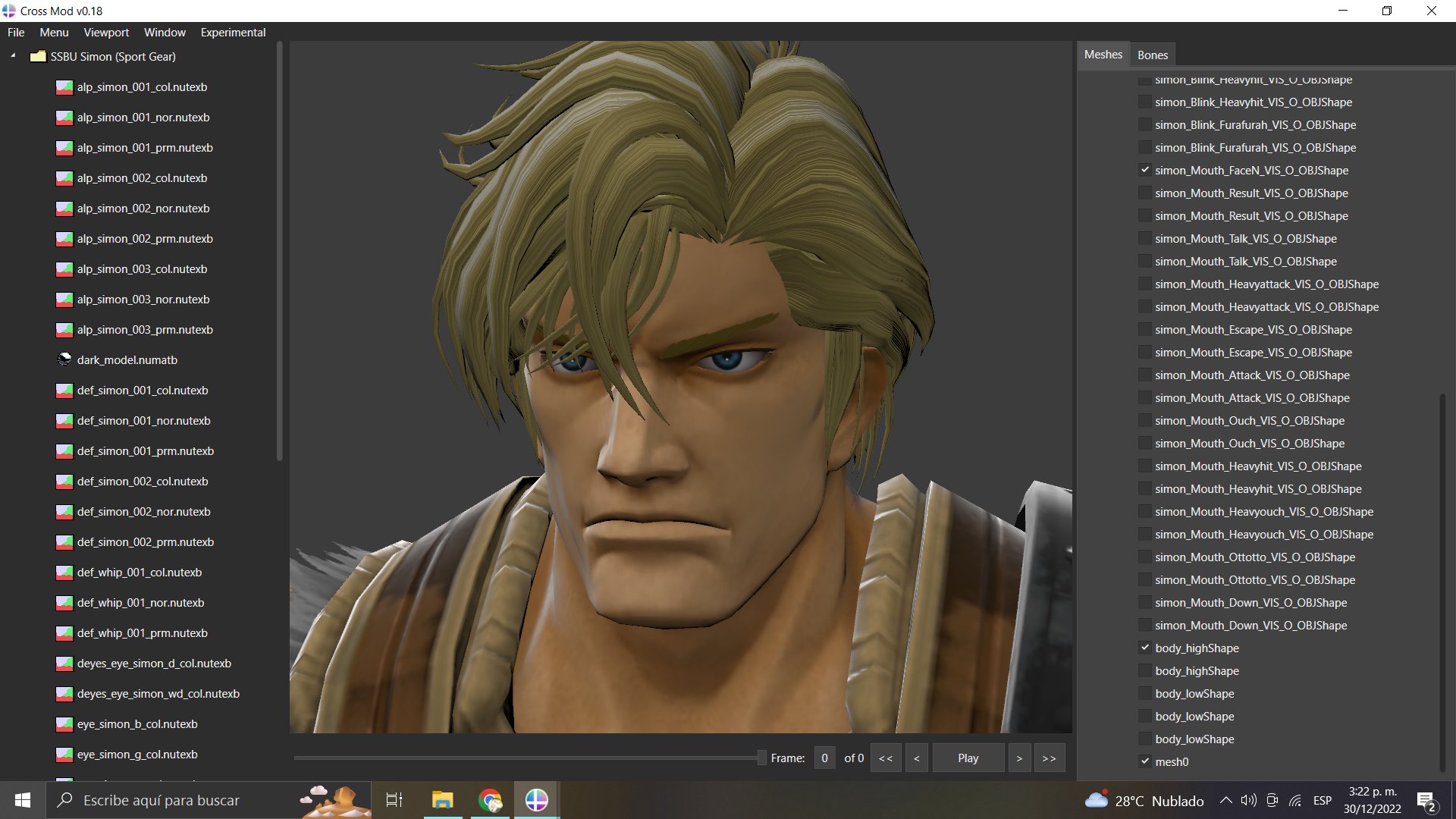Screen dimensions: 1456x819
Task: Click texture icon of deyes_eye_simon_wd_col.nutexb
Action: pos(64,694)
